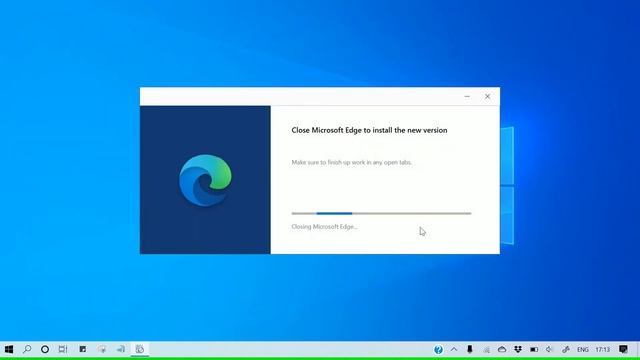Click the dark square taskbar app icon

click(x=83, y=349)
